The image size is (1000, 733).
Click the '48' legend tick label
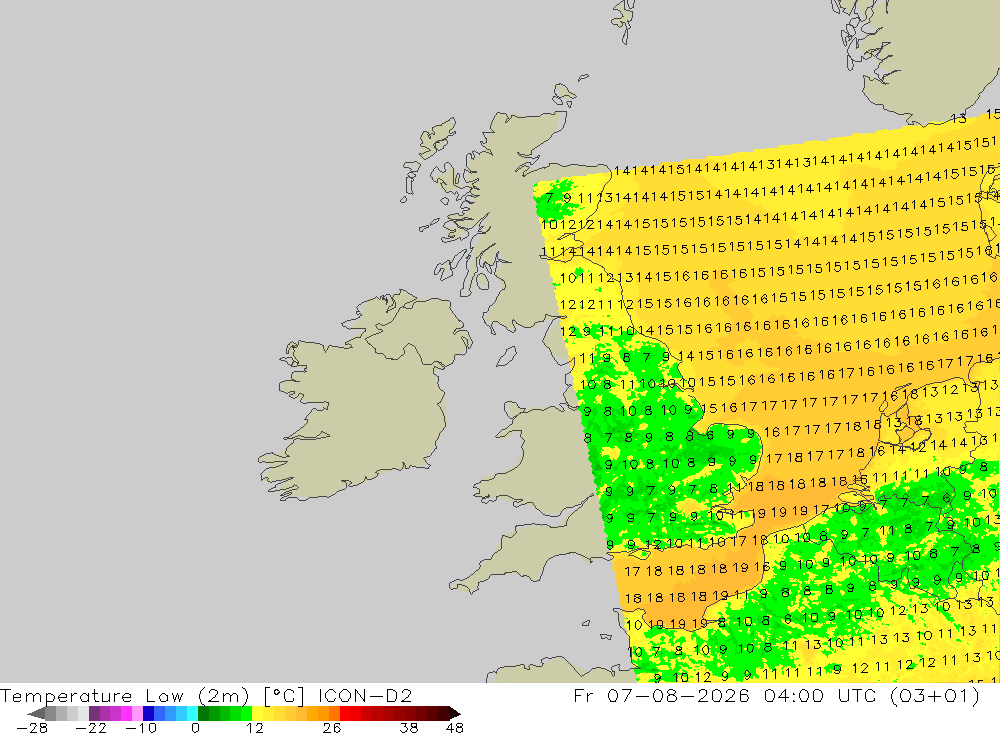click(x=455, y=728)
